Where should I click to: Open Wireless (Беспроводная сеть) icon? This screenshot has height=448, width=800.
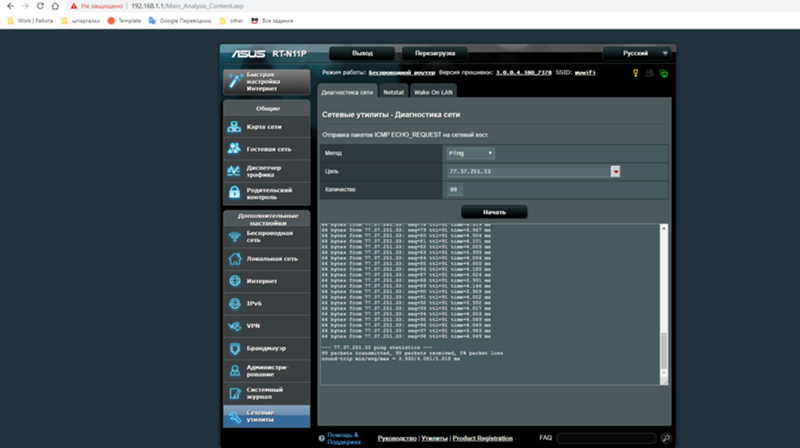tap(235, 237)
